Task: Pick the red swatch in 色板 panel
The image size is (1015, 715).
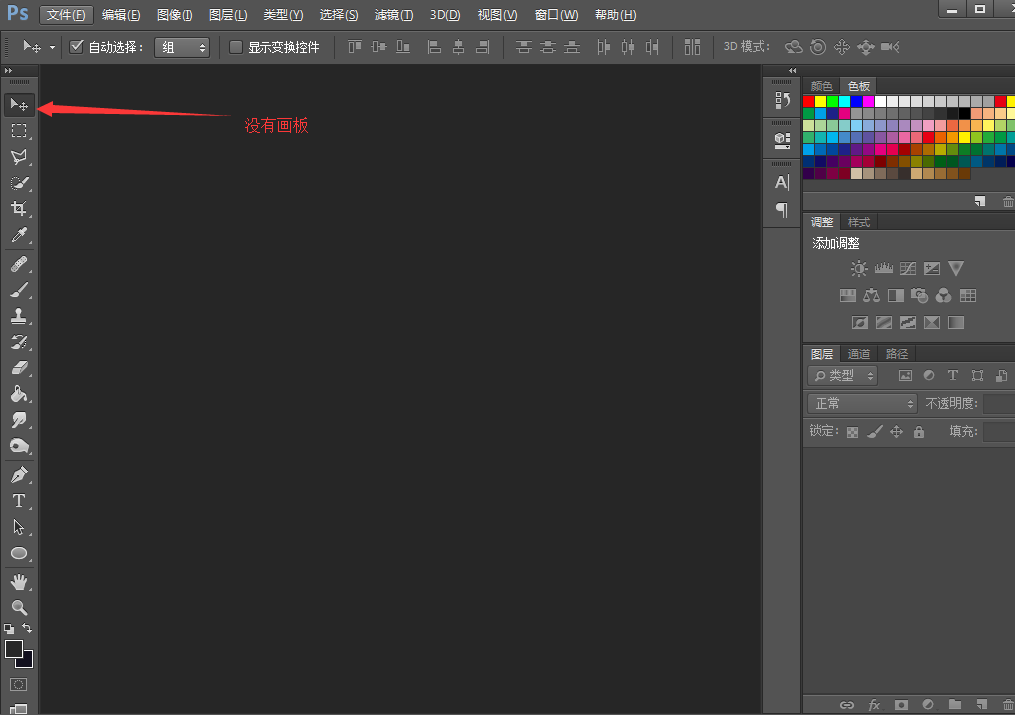Action: pyautogui.click(x=809, y=102)
